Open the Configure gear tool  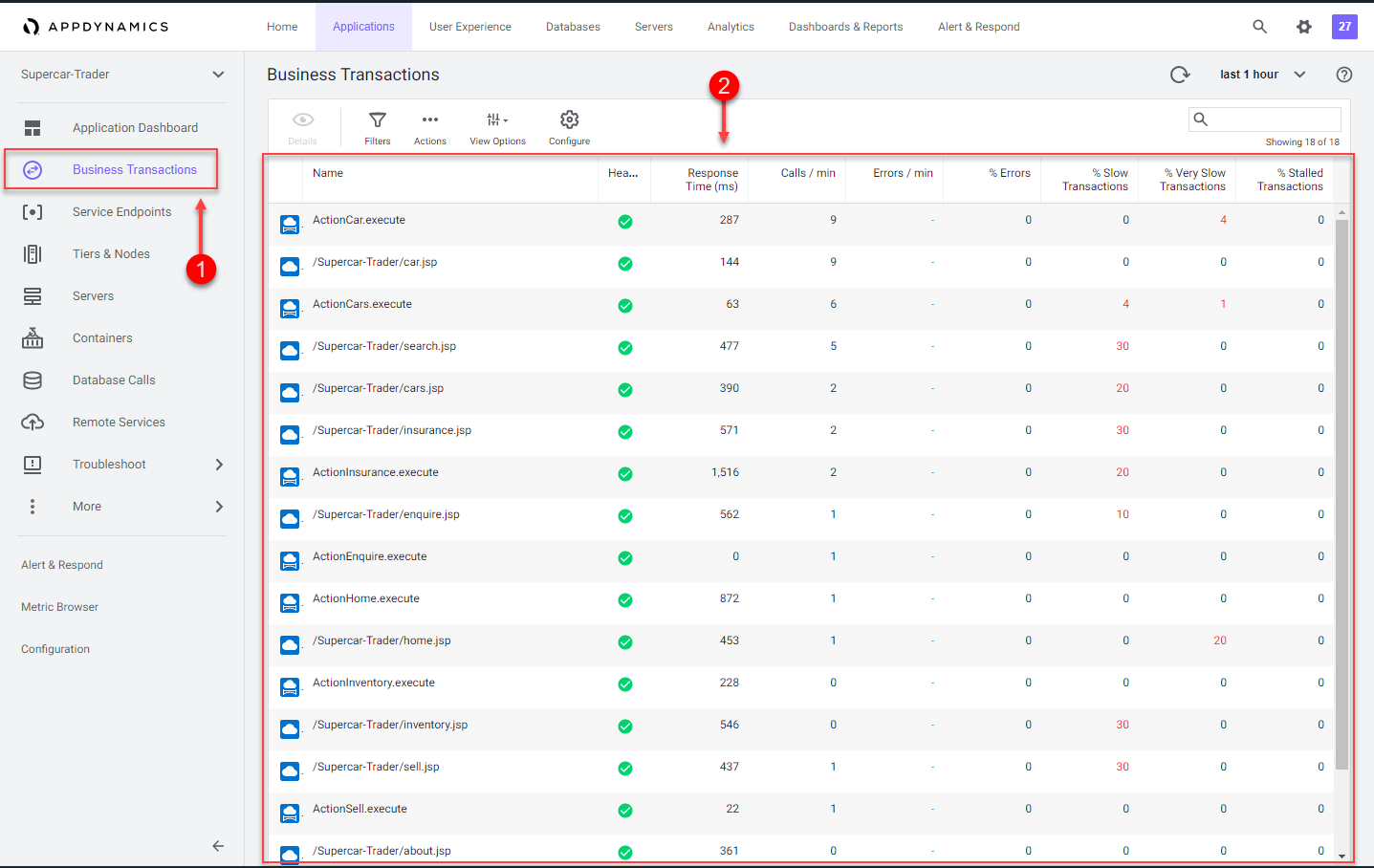[570, 119]
